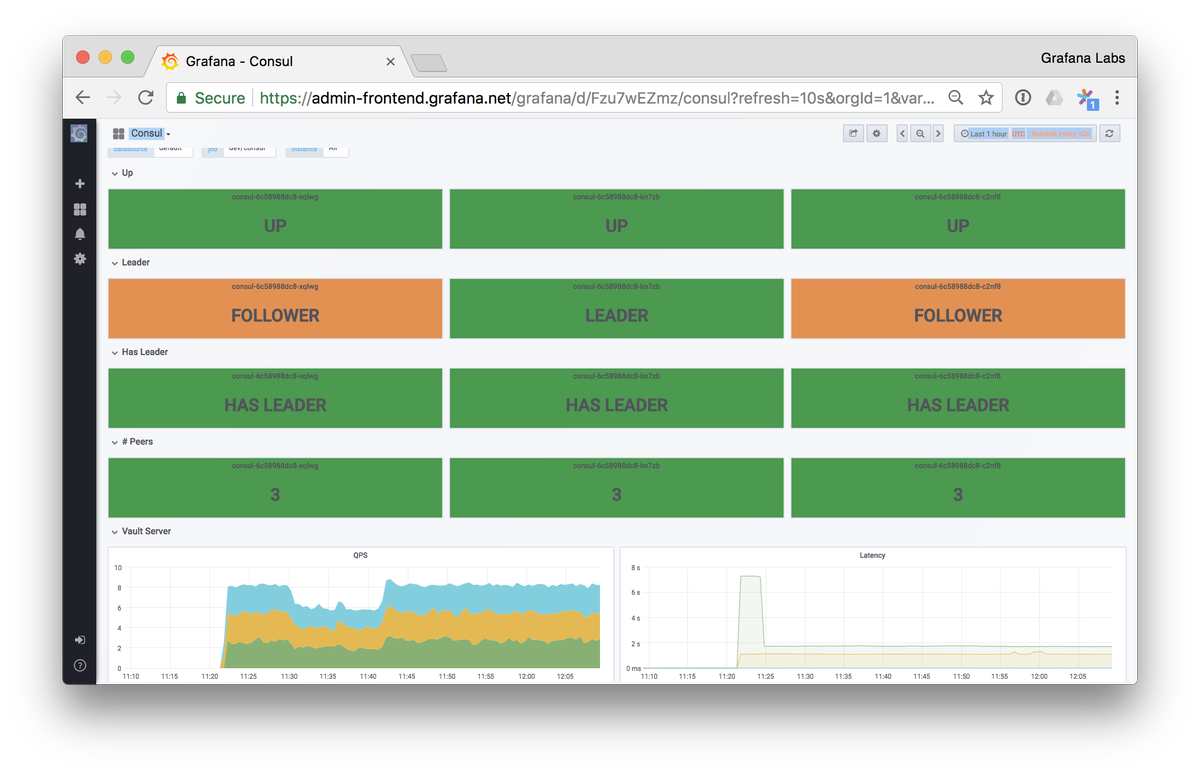Click the Sign in icon in sidebar

pyautogui.click(x=80, y=640)
